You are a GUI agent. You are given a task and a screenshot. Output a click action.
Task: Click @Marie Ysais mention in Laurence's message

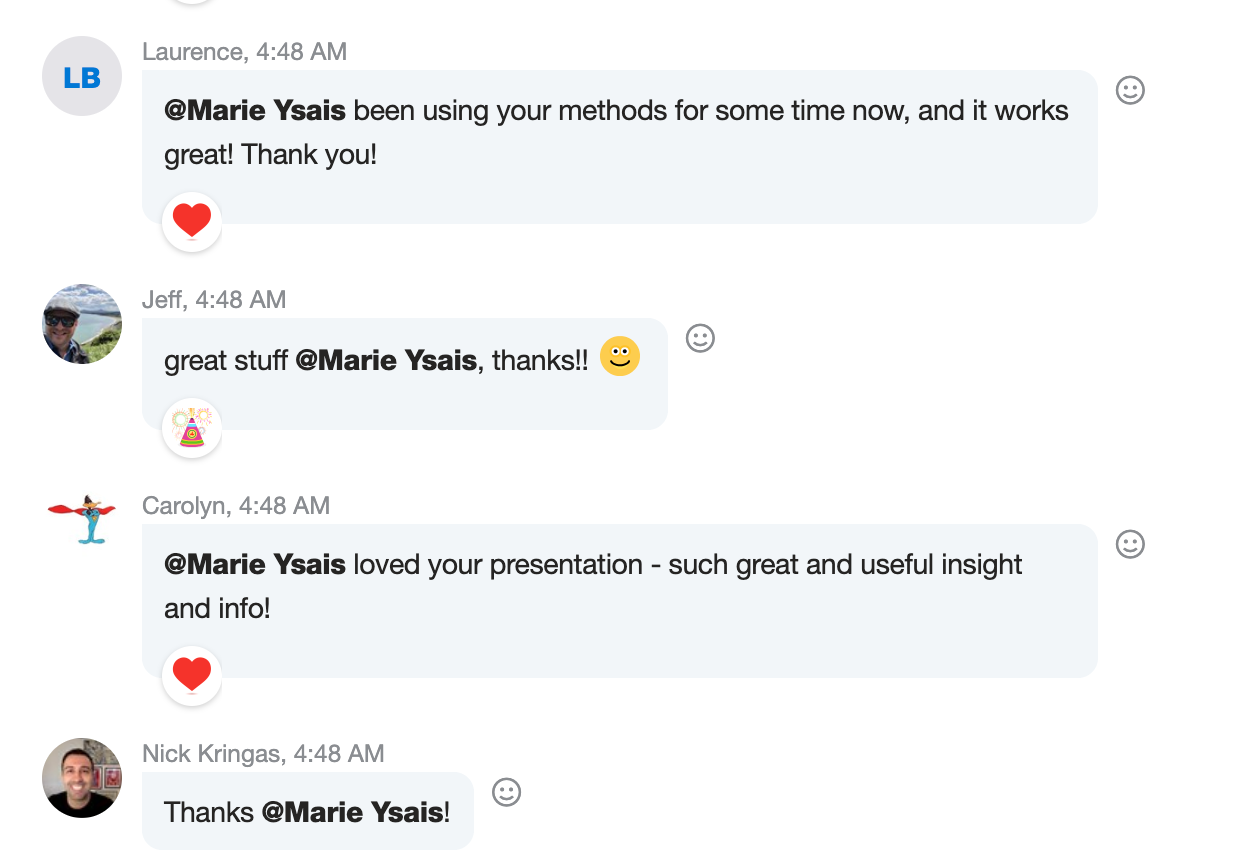(x=255, y=111)
